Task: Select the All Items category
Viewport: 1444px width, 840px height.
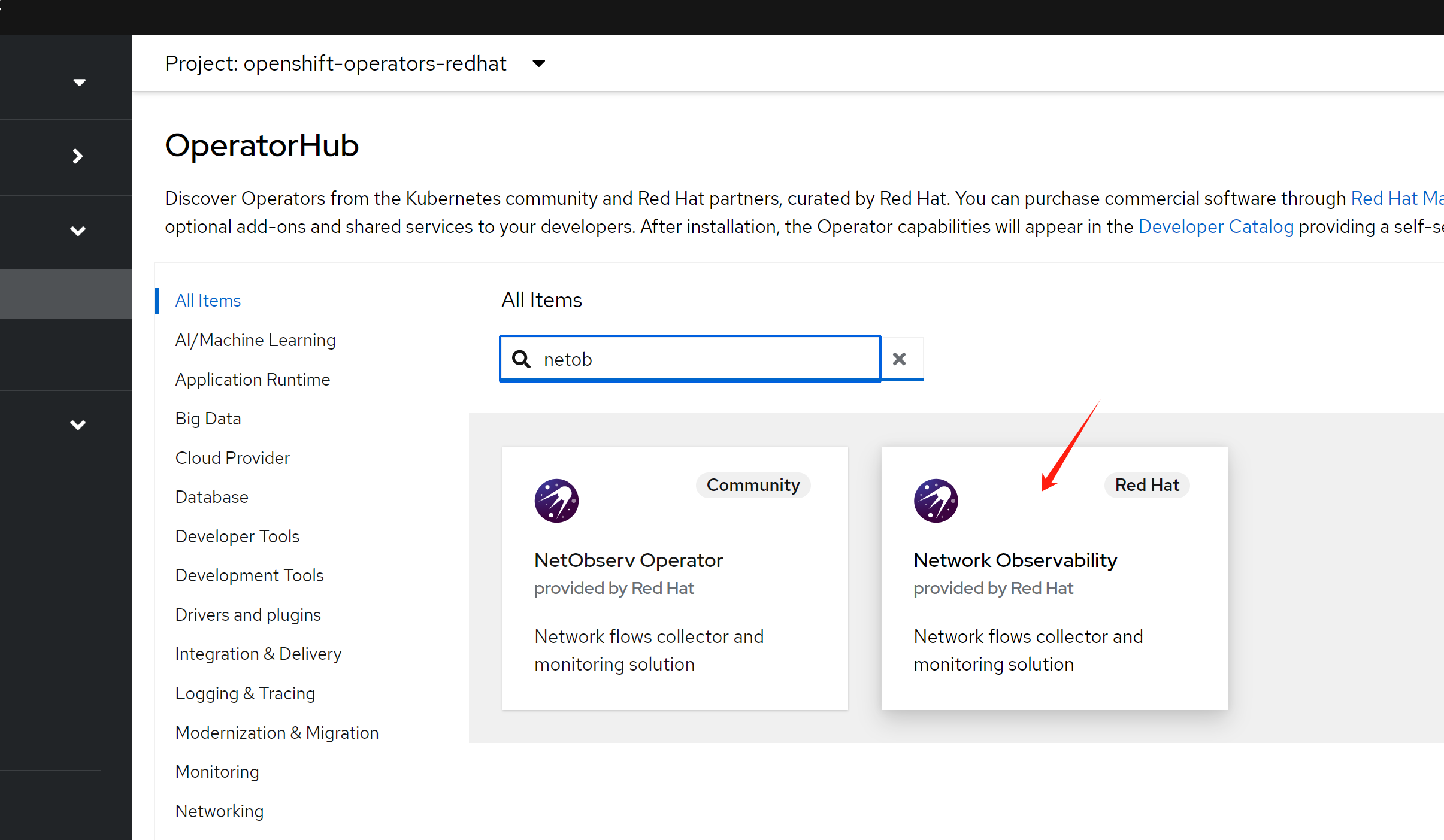Action: coord(208,301)
